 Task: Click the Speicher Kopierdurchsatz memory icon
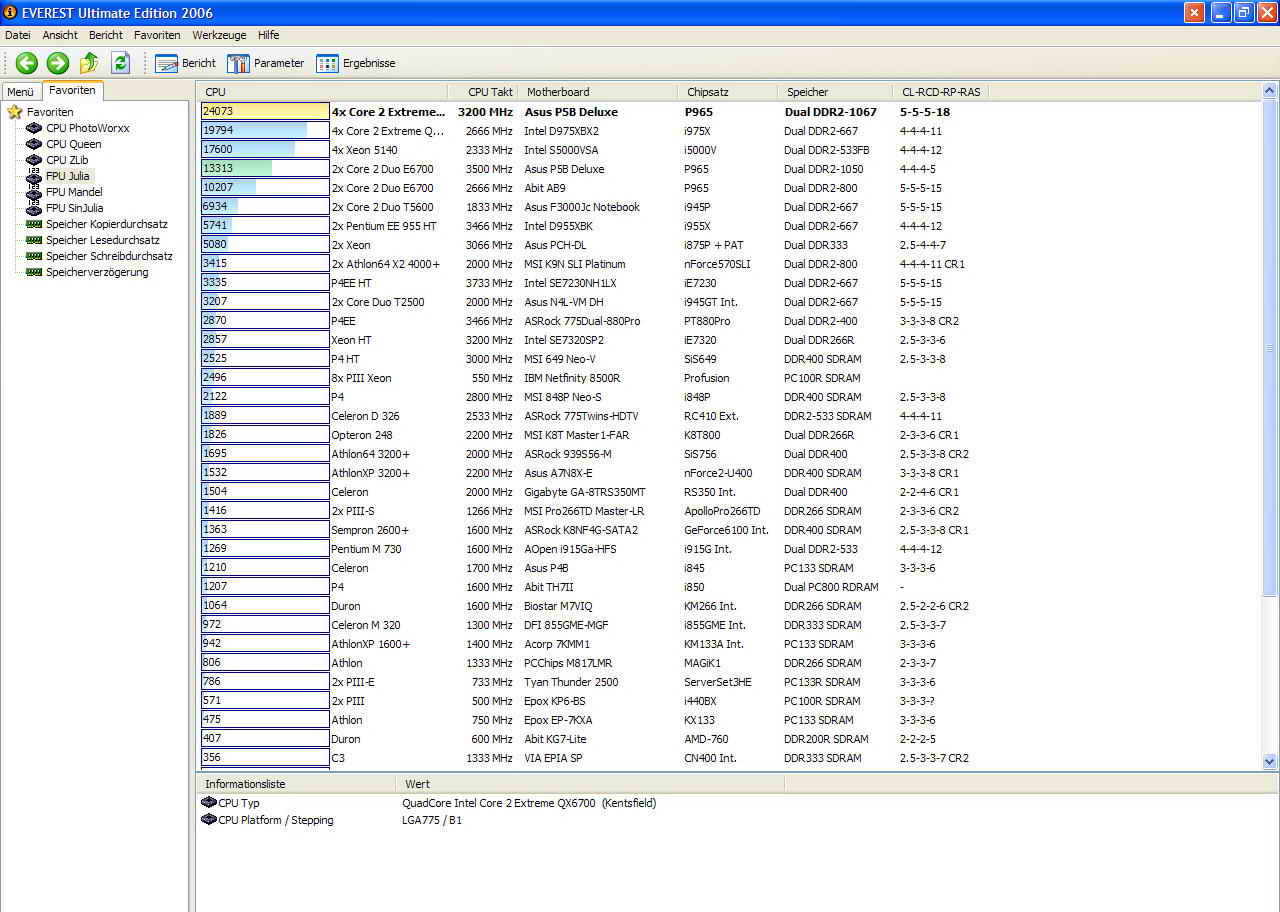[34, 224]
